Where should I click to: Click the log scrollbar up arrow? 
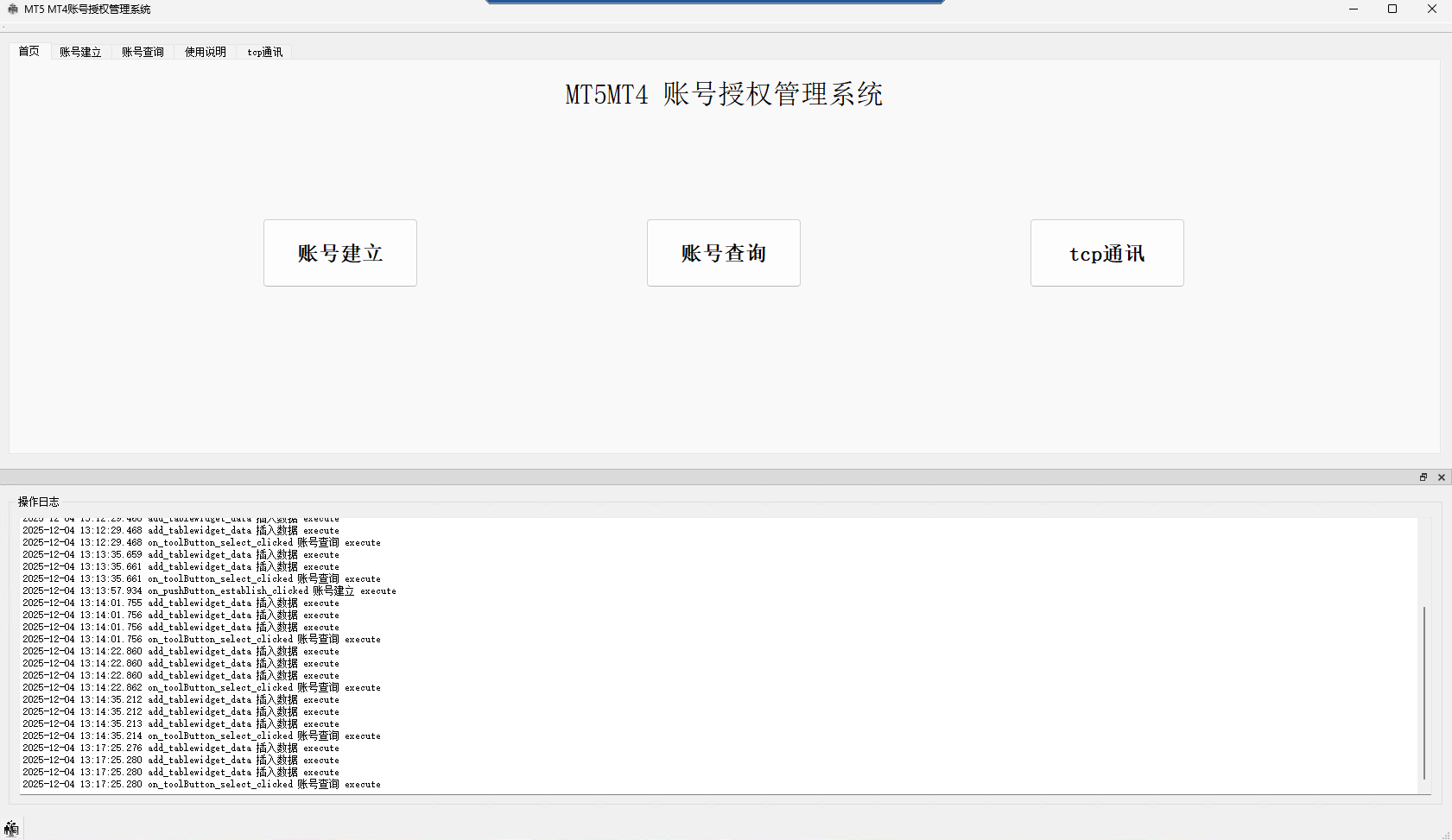pos(1426,521)
